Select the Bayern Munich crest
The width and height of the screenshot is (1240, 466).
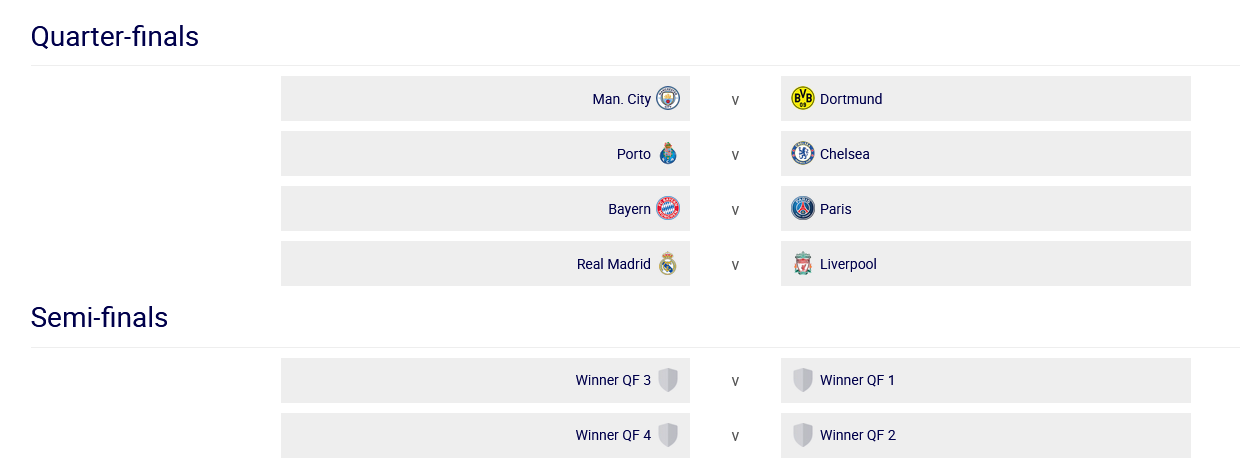pyautogui.click(x=668, y=209)
